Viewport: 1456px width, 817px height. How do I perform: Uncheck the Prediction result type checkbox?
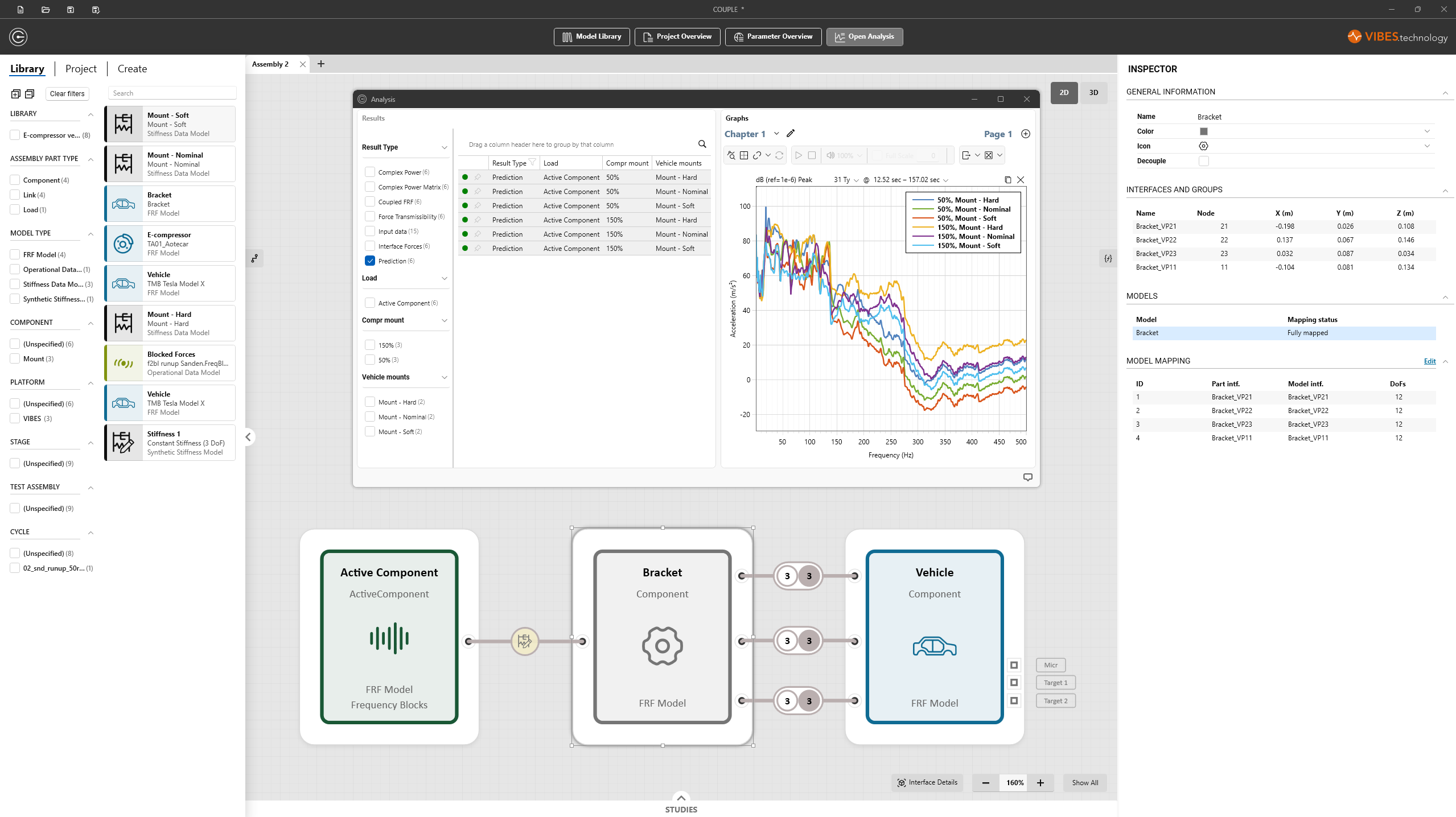click(x=370, y=261)
